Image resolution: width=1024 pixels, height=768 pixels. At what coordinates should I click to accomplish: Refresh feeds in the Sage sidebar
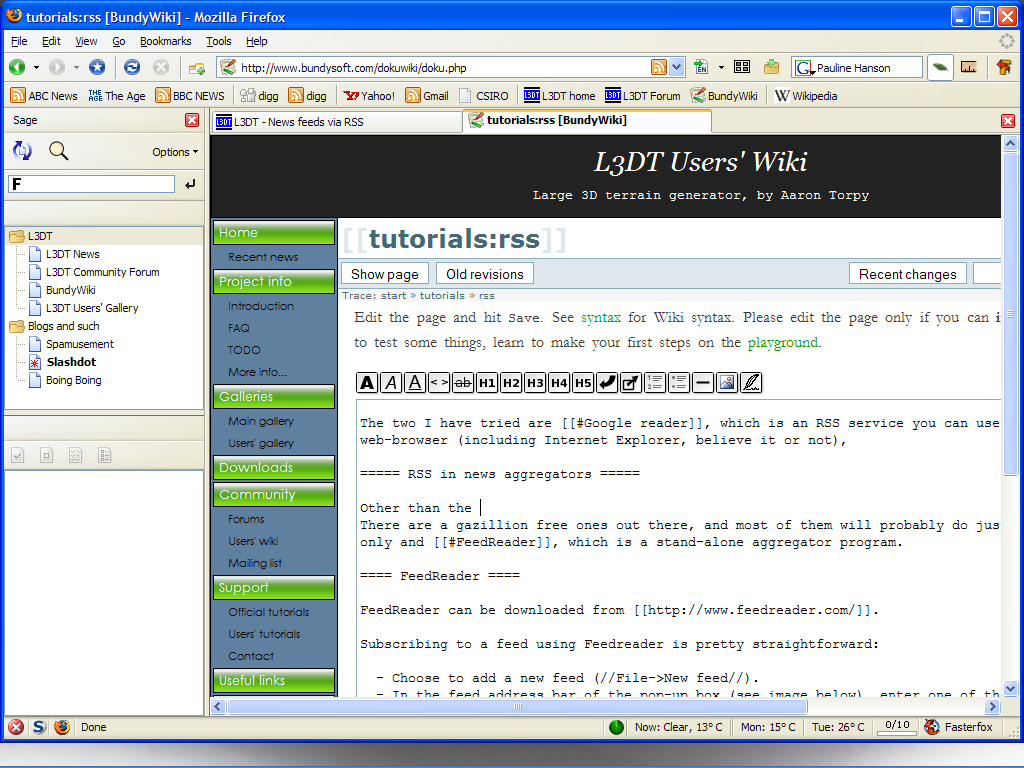pos(22,151)
